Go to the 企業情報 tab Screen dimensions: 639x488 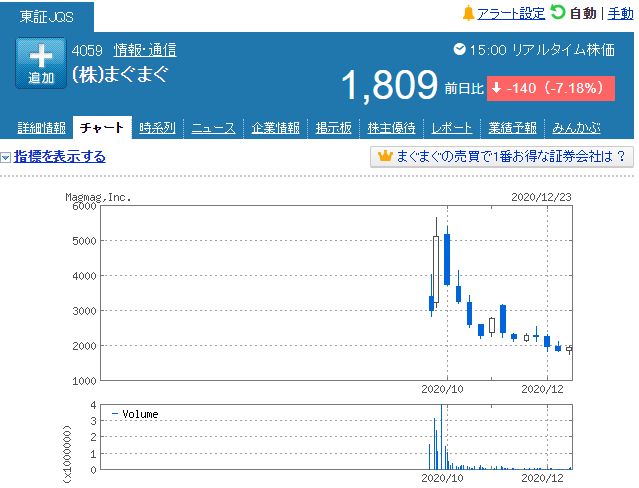tap(275, 128)
